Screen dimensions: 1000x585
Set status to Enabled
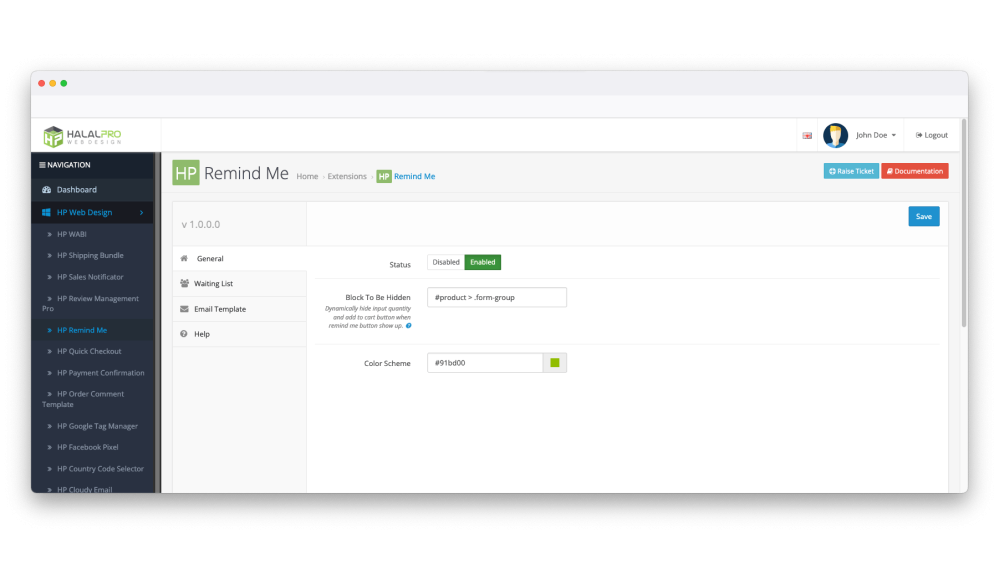(x=482, y=262)
